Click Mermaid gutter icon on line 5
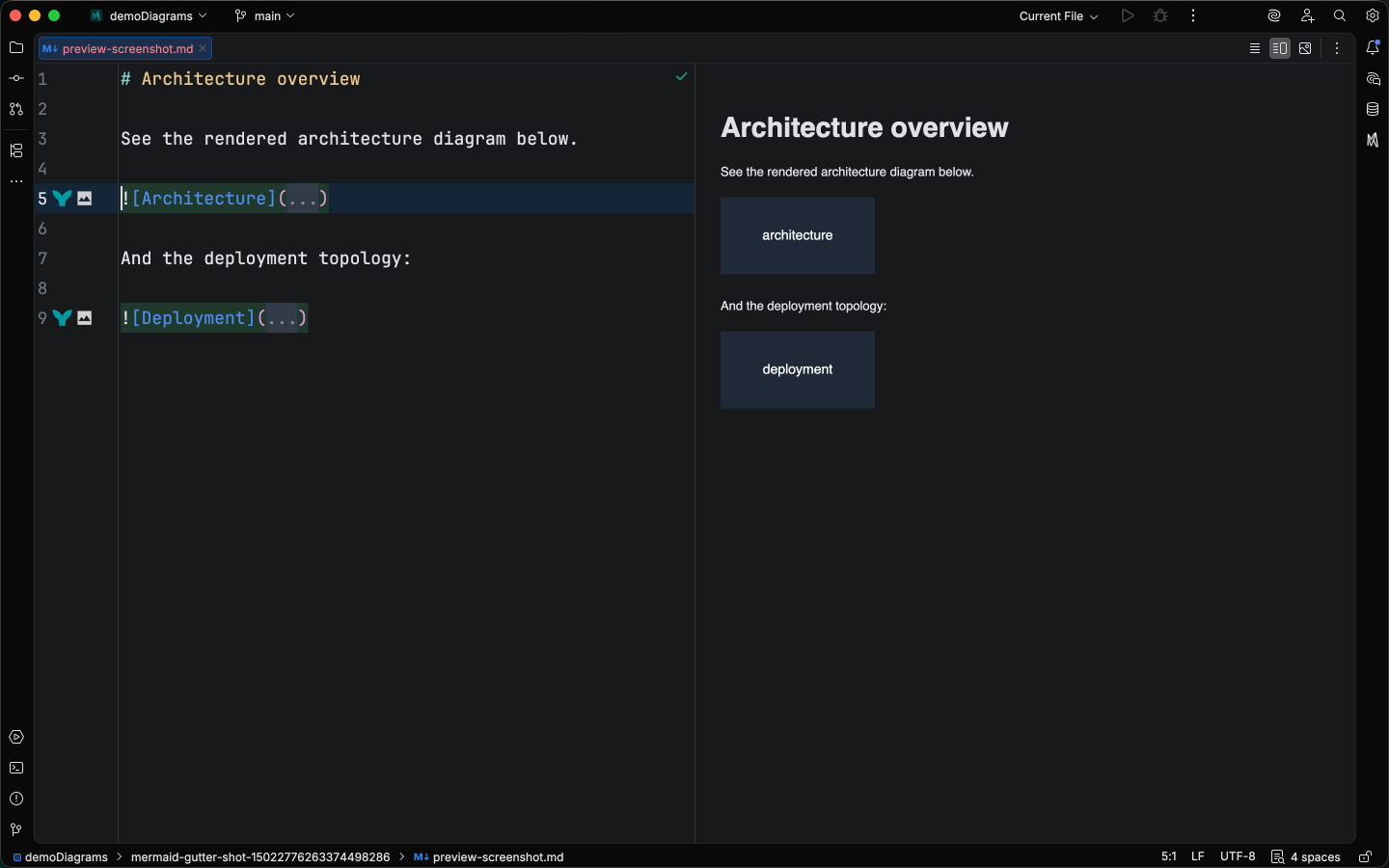The width and height of the screenshot is (1389, 868). coord(63,198)
